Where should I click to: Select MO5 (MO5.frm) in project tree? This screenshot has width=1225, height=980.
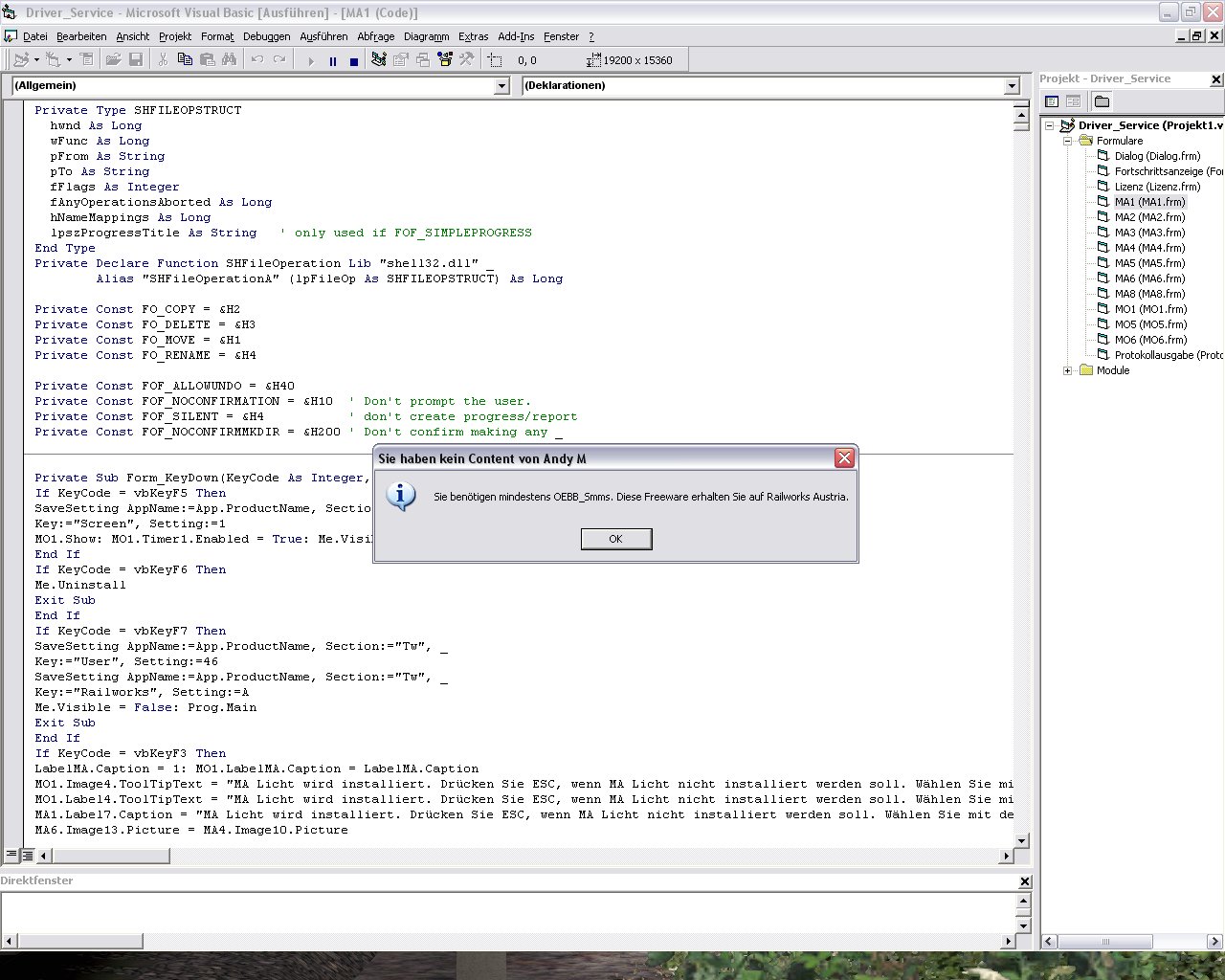[1149, 324]
